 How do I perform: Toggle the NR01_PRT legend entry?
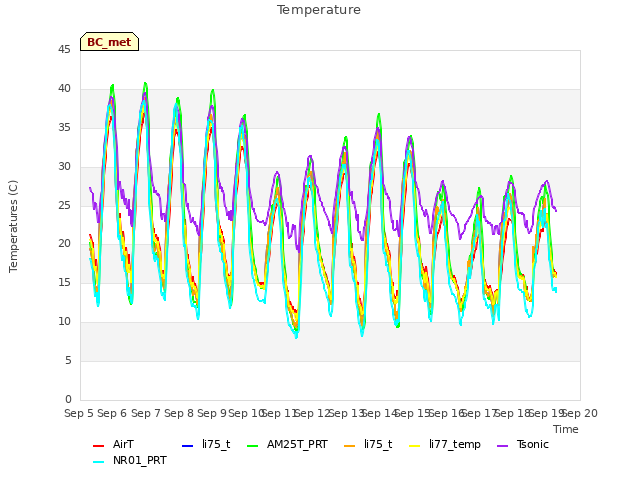point(130,460)
